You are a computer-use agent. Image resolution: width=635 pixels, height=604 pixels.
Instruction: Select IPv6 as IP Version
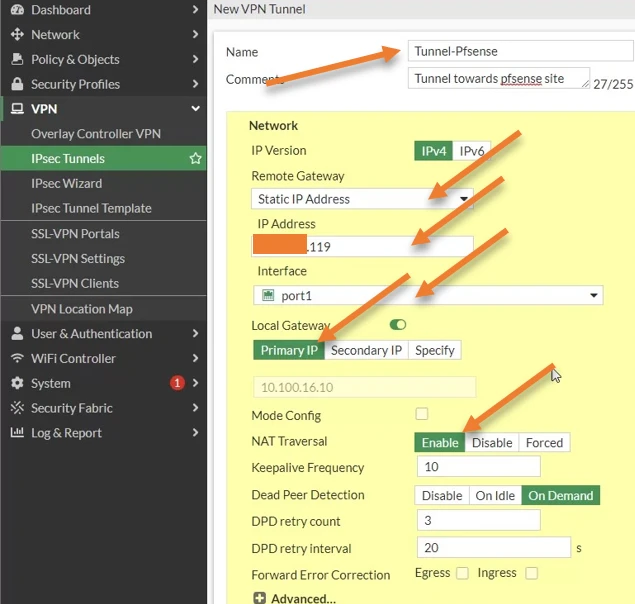pos(470,151)
